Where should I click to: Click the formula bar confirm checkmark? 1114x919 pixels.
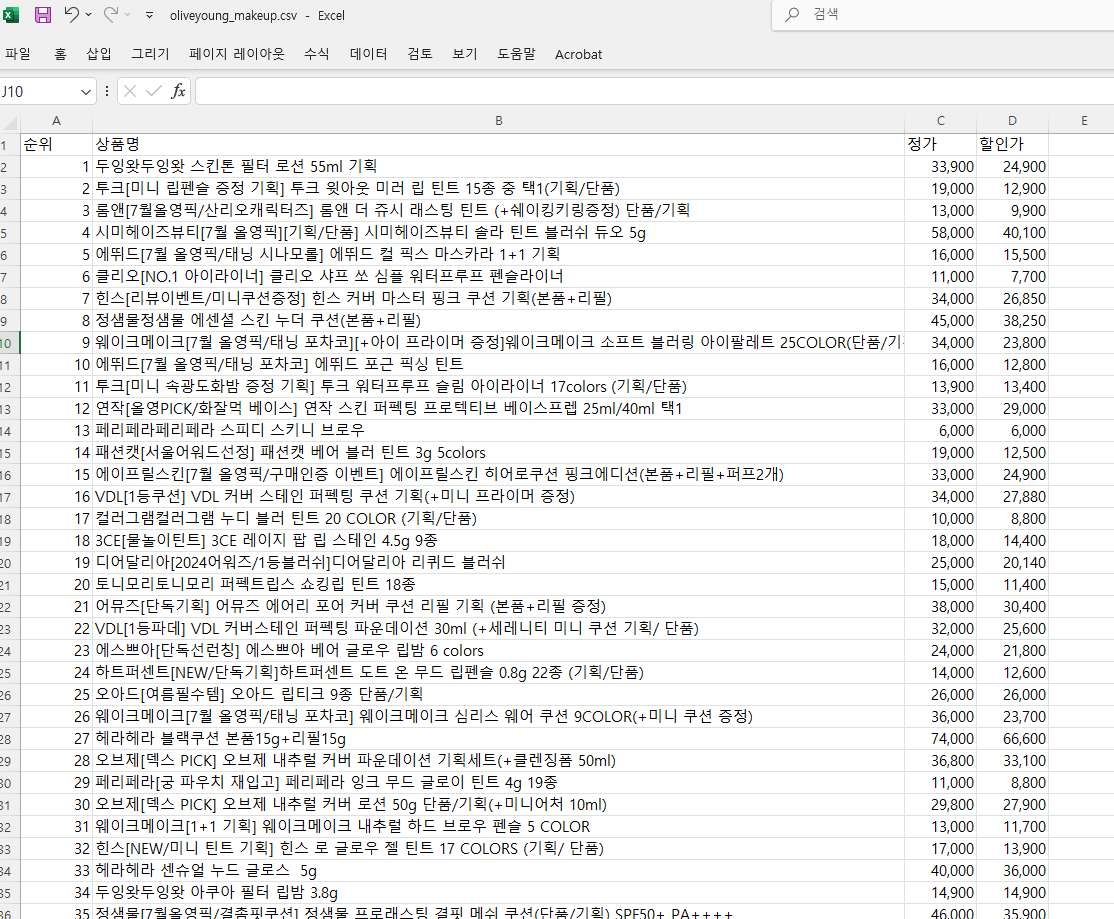pyautogui.click(x=153, y=91)
